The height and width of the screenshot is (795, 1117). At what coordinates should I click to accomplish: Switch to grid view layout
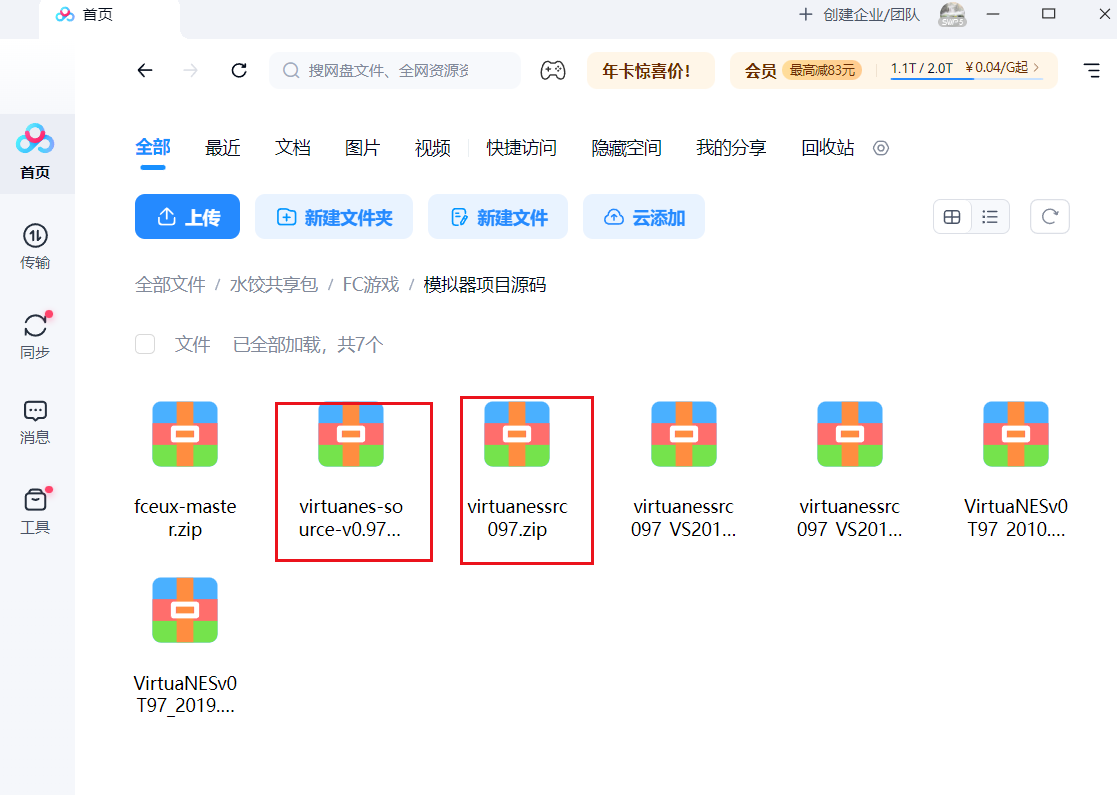tap(952, 217)
